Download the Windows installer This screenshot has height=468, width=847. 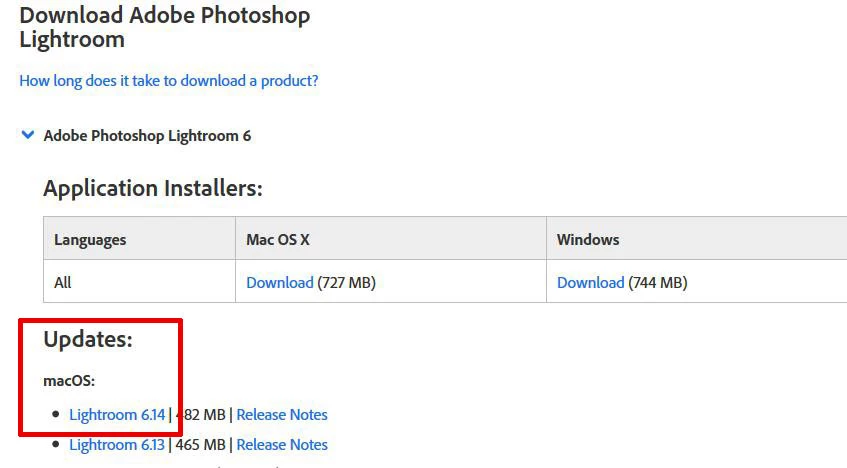590,283
